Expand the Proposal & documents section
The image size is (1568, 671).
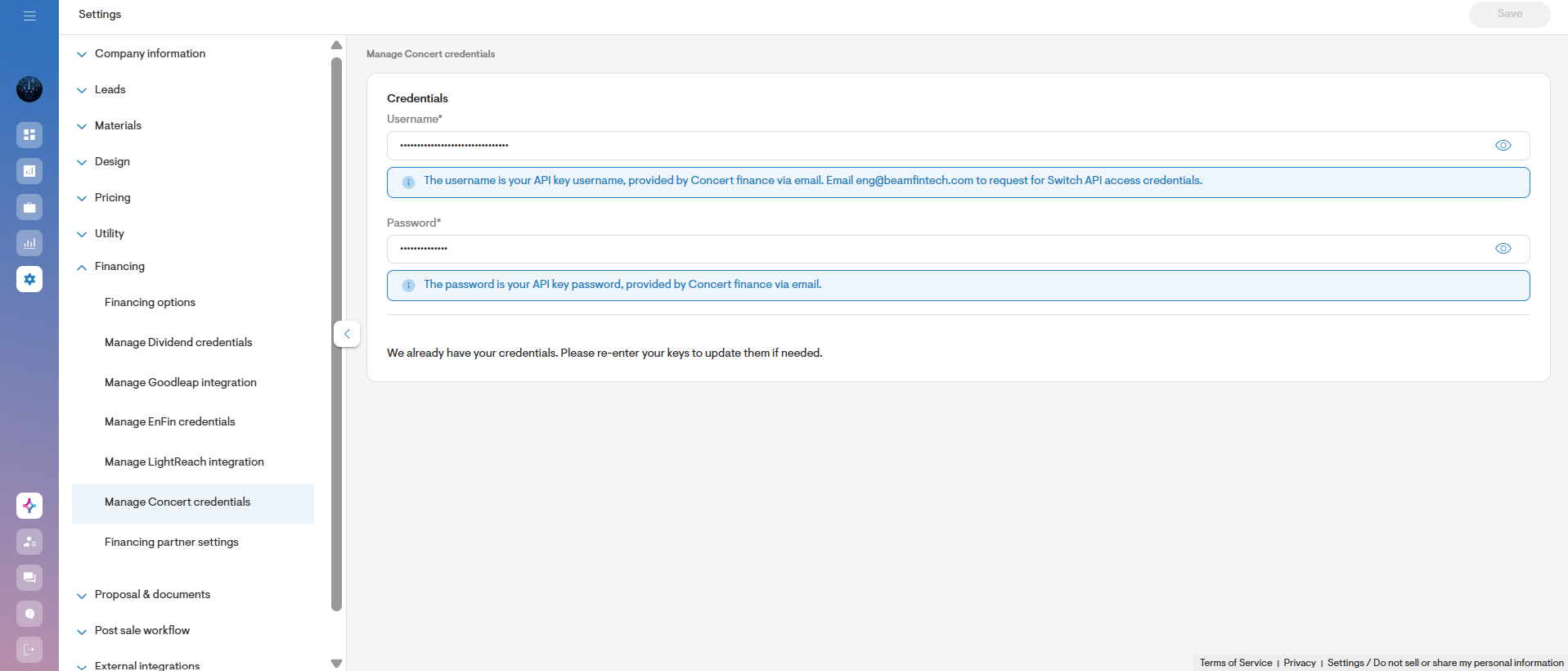click(152, 595)
